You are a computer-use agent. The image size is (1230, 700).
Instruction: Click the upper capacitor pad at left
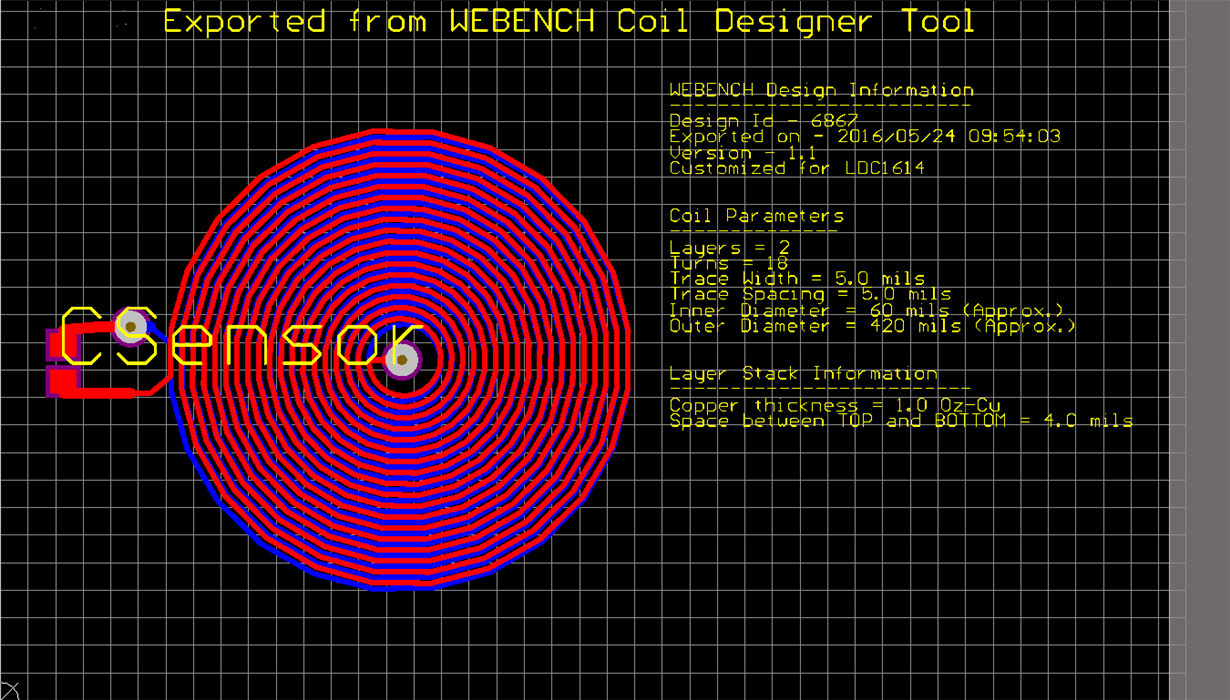pos(60,345)
